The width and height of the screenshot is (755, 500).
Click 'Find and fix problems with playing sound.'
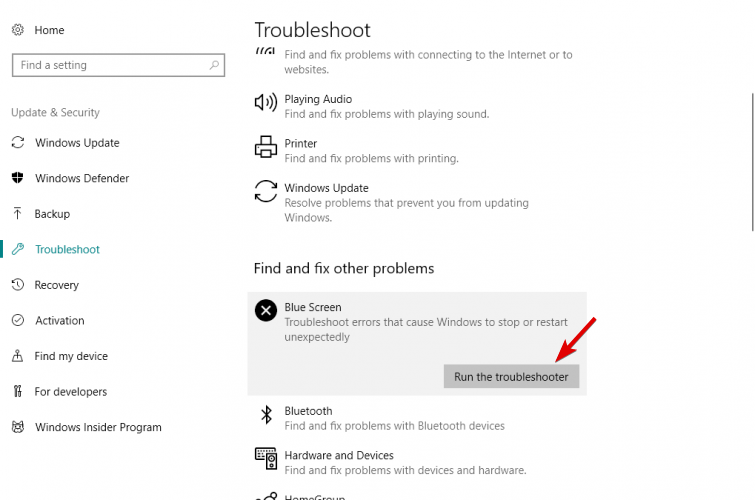click(387, 114)
